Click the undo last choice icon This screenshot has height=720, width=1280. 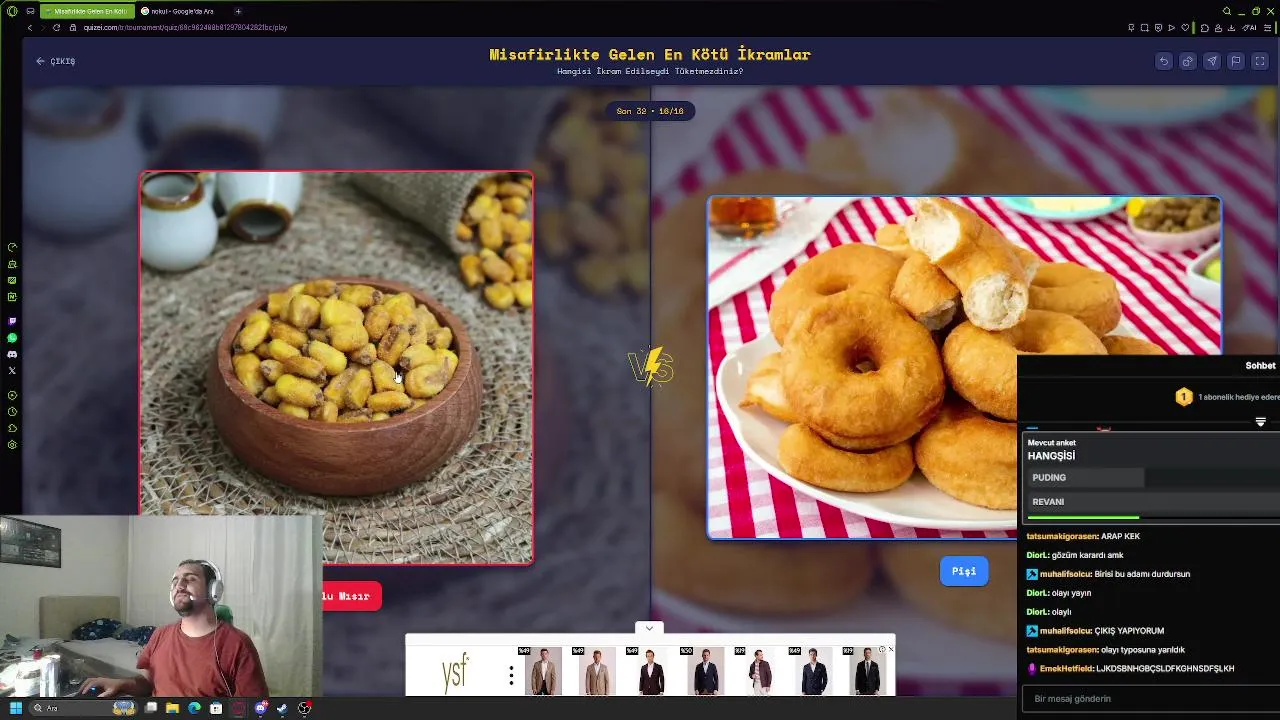[1164, 61]
